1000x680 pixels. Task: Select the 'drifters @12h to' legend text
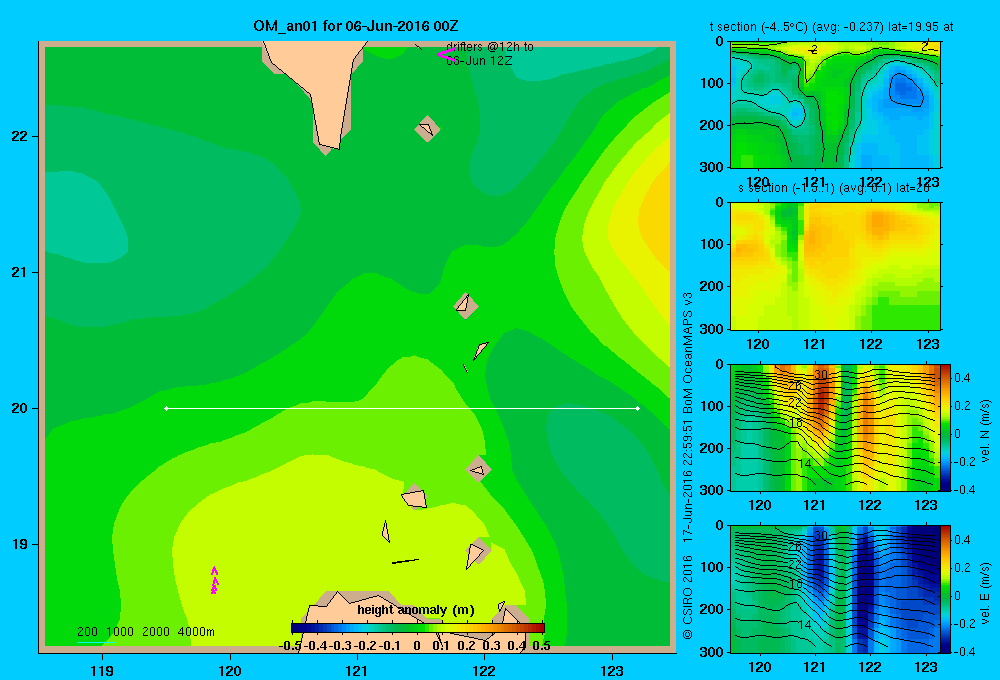(x=490, y=47)
